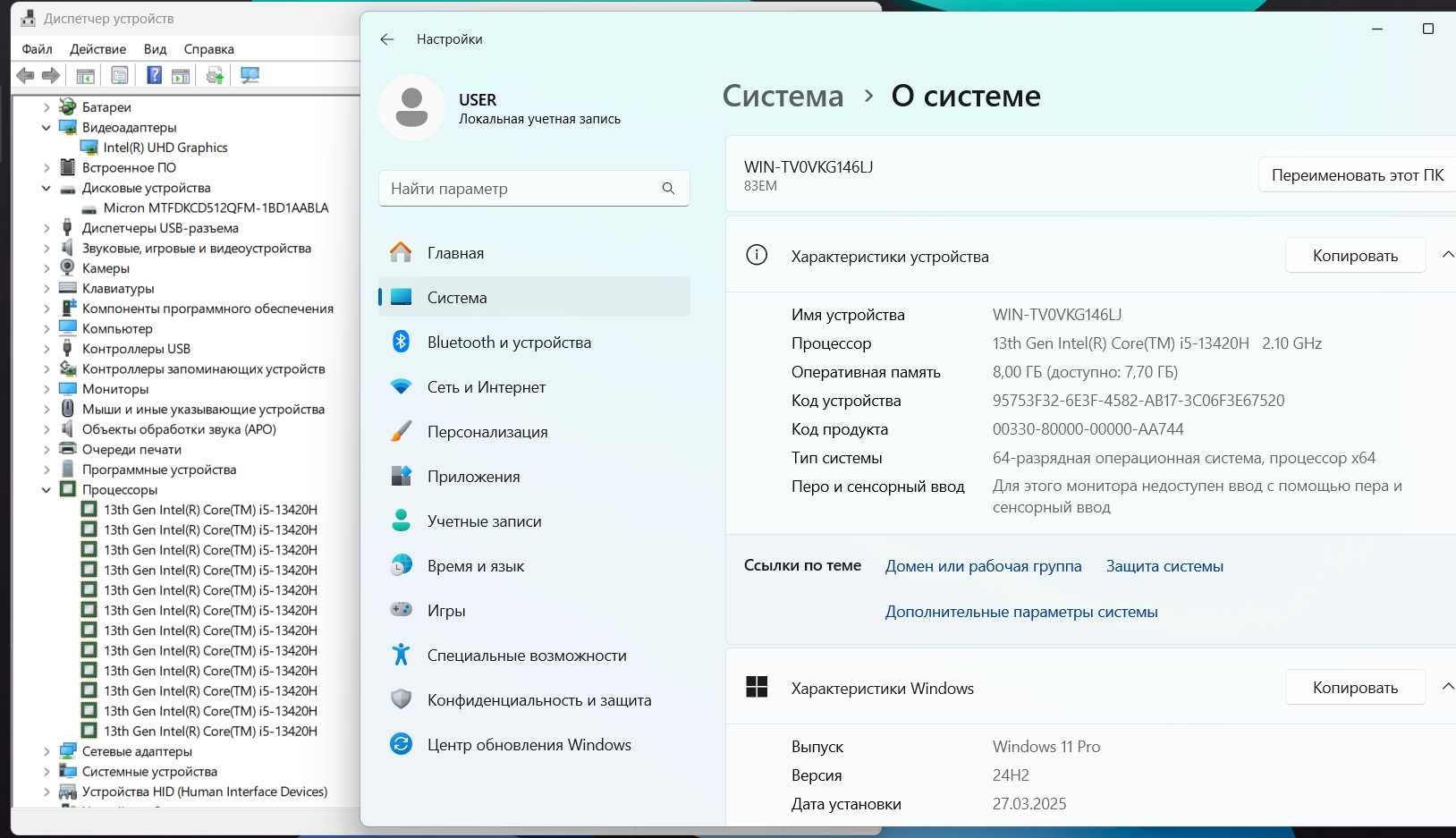The image size is (1456, 838).
Task: Maximize the Settings window
Action: tap(1428, 29)
